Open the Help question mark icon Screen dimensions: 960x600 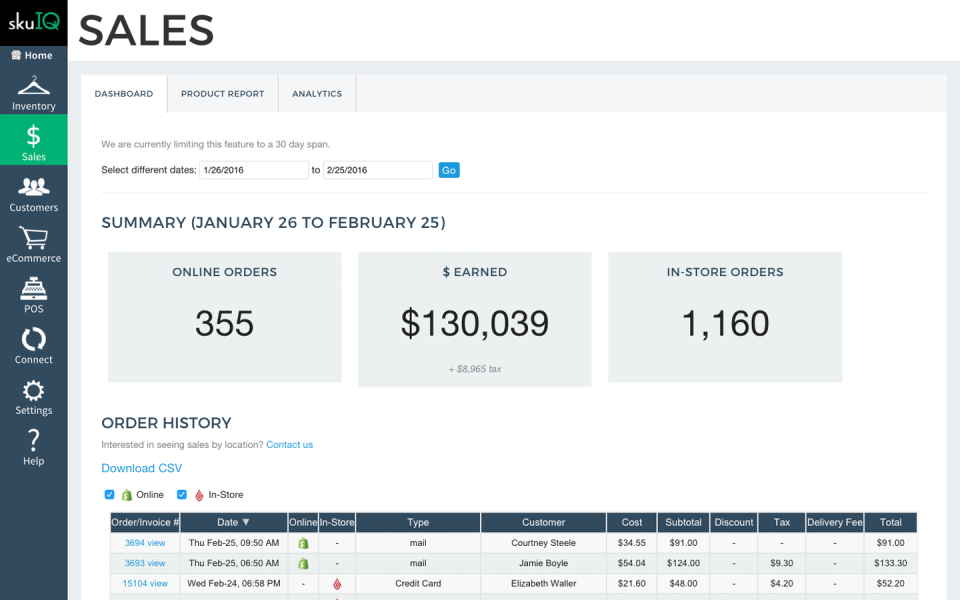[x=33, y=441]
